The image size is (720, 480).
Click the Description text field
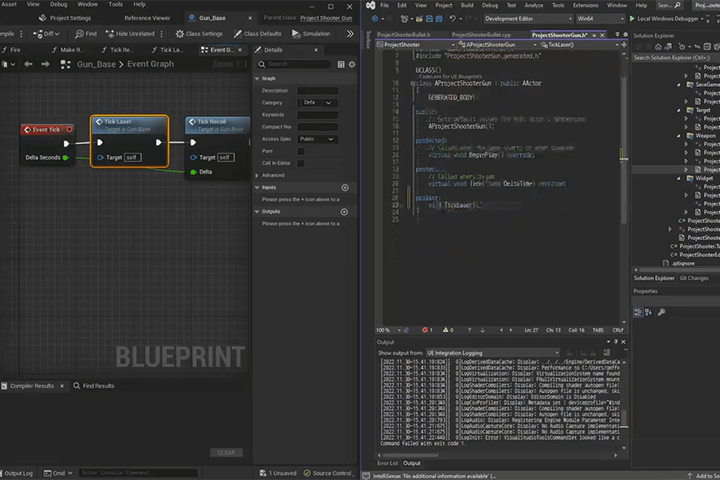coord(318,90)
